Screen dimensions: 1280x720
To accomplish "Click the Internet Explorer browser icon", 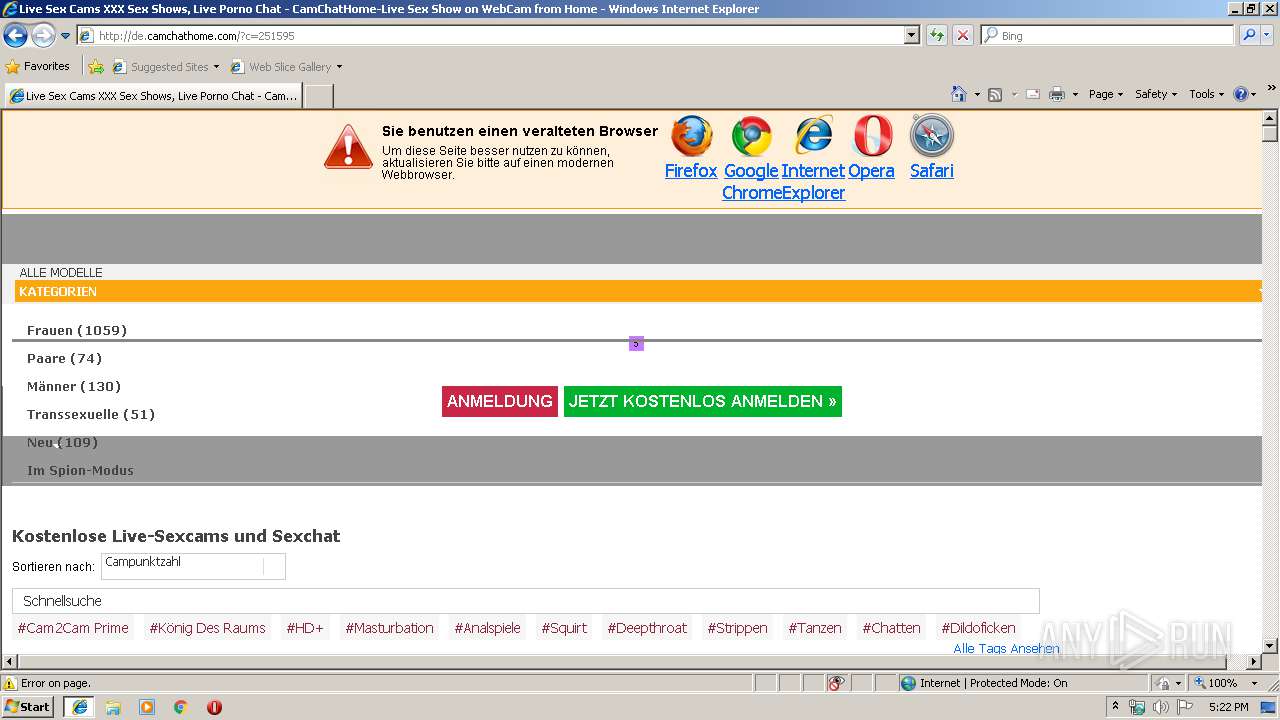I will [813, 137].
